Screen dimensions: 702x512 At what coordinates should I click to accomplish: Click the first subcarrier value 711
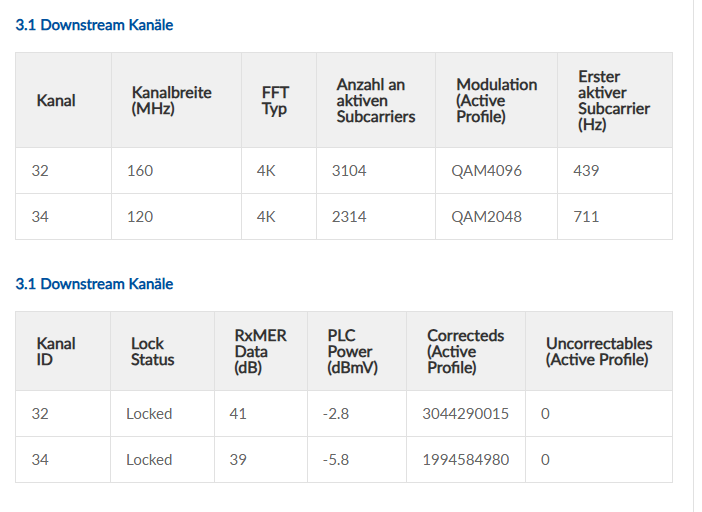click(586, 217)
